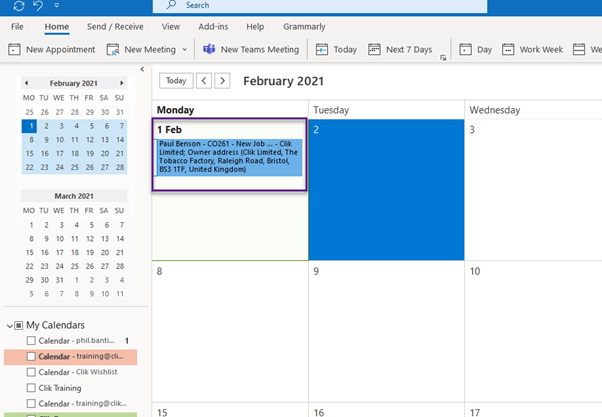Expand the New Meeting dropdown arrow
The width and height of the screenshot is (602, 417).
[x=185, y=50]
